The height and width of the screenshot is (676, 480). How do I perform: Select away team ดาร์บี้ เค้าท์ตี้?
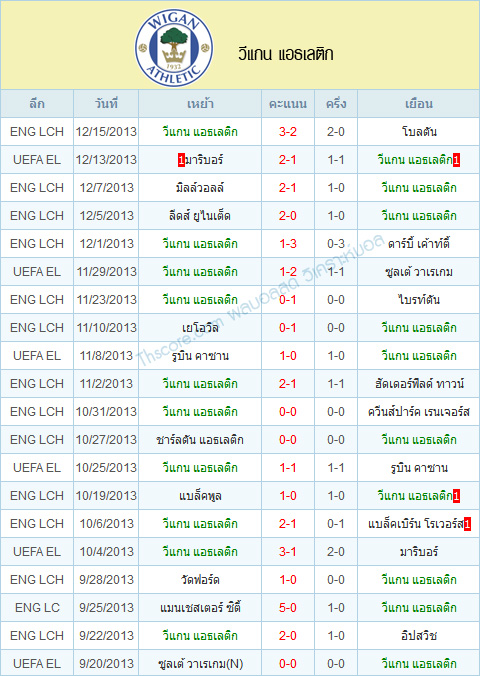tap(419, 244)
